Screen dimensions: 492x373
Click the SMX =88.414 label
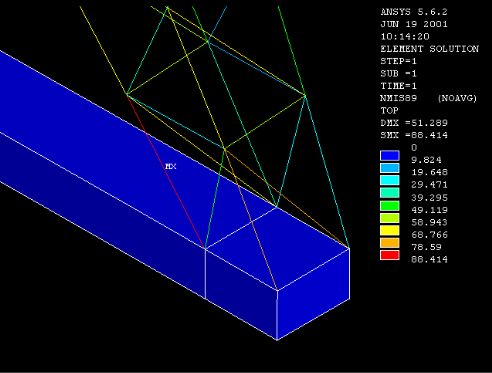(414, 135)
